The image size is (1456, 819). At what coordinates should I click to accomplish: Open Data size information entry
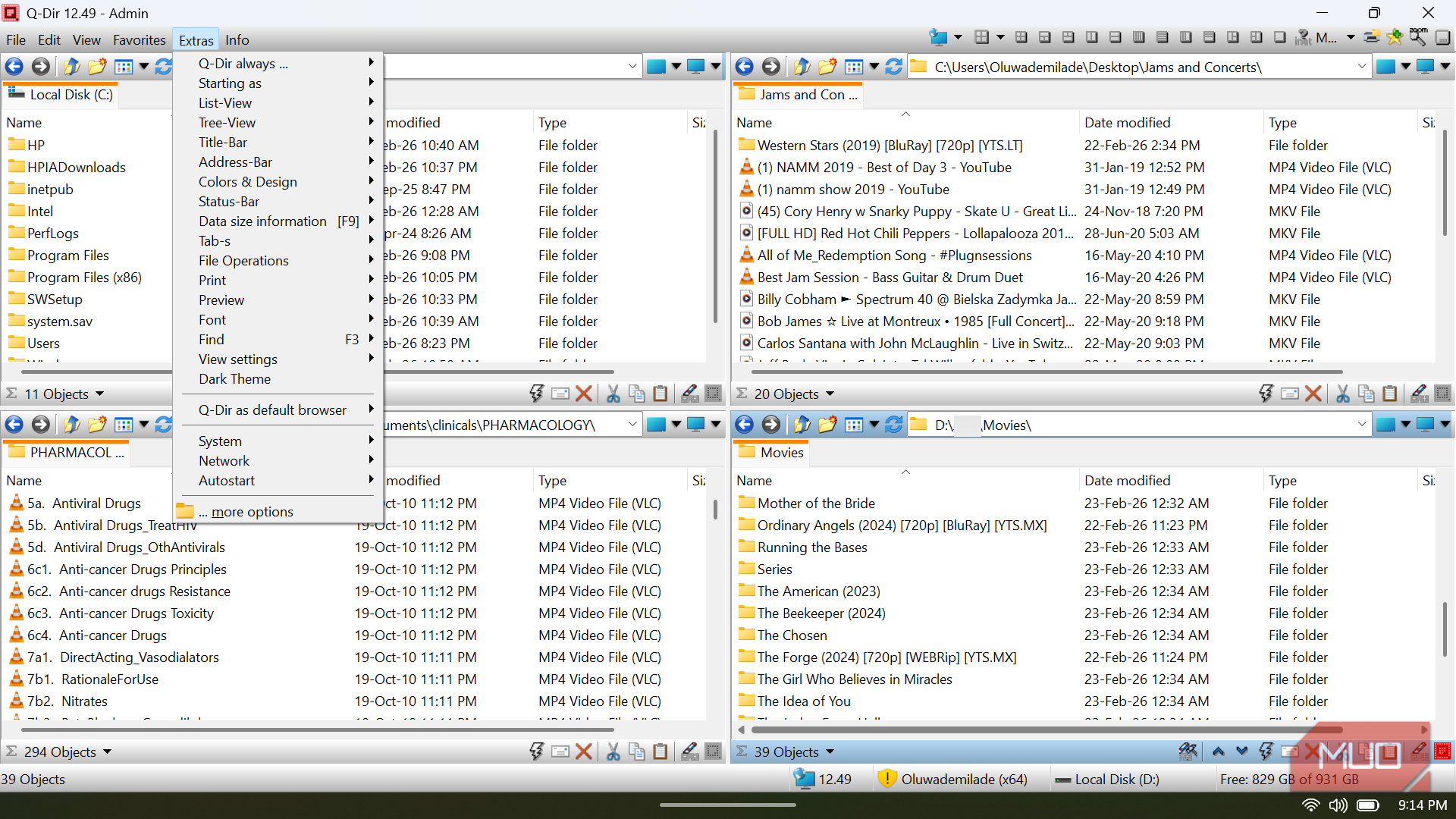[x=279, y=221]
